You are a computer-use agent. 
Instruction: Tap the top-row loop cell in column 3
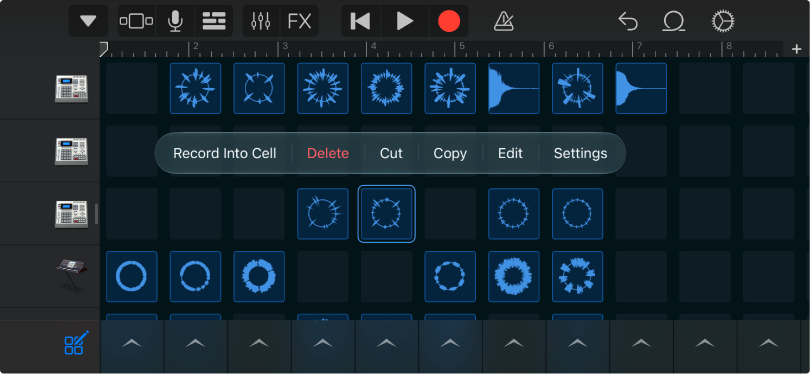(x=259, y=89)
